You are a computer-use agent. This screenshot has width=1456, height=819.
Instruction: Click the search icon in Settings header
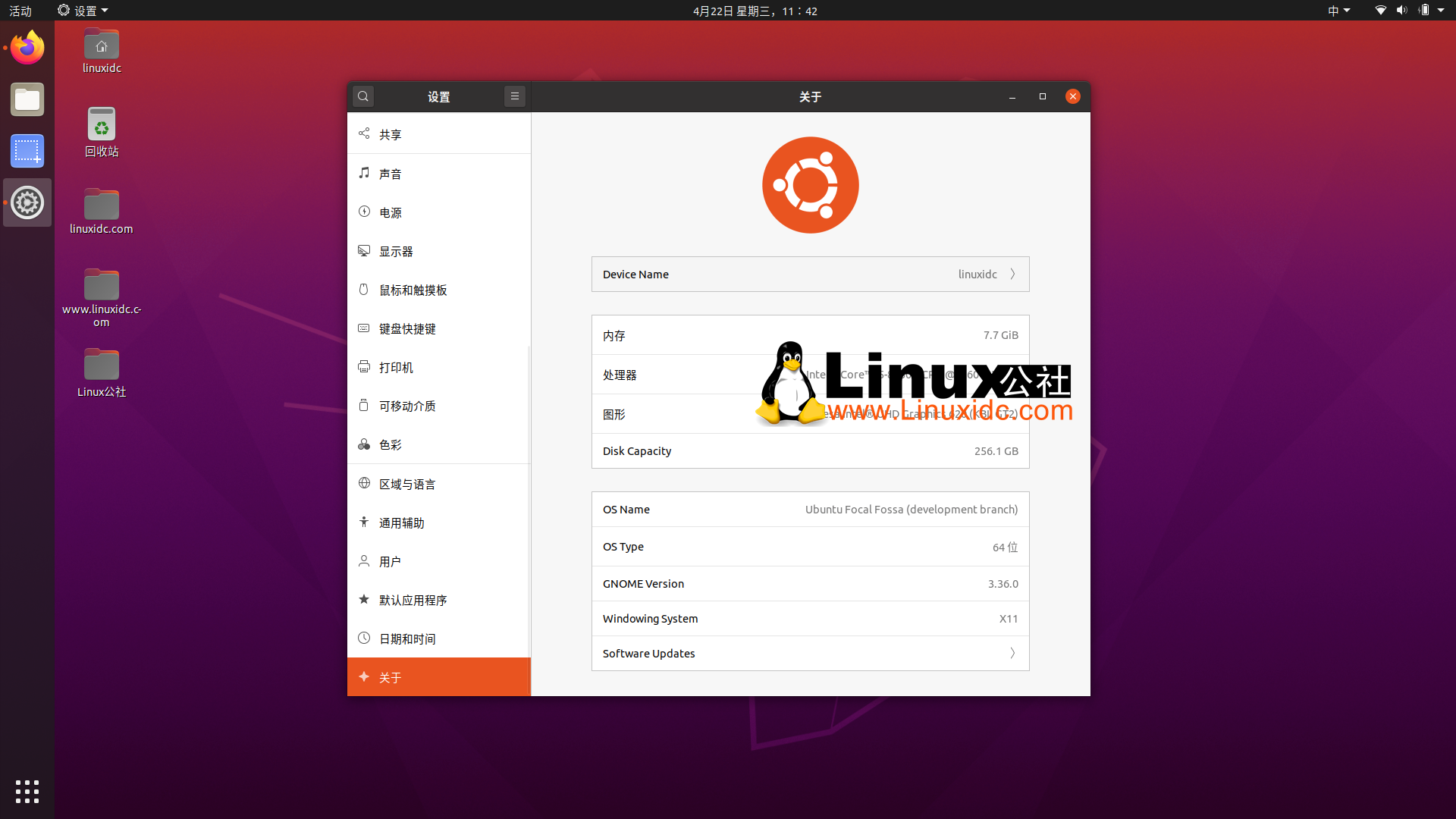point(363,96)
